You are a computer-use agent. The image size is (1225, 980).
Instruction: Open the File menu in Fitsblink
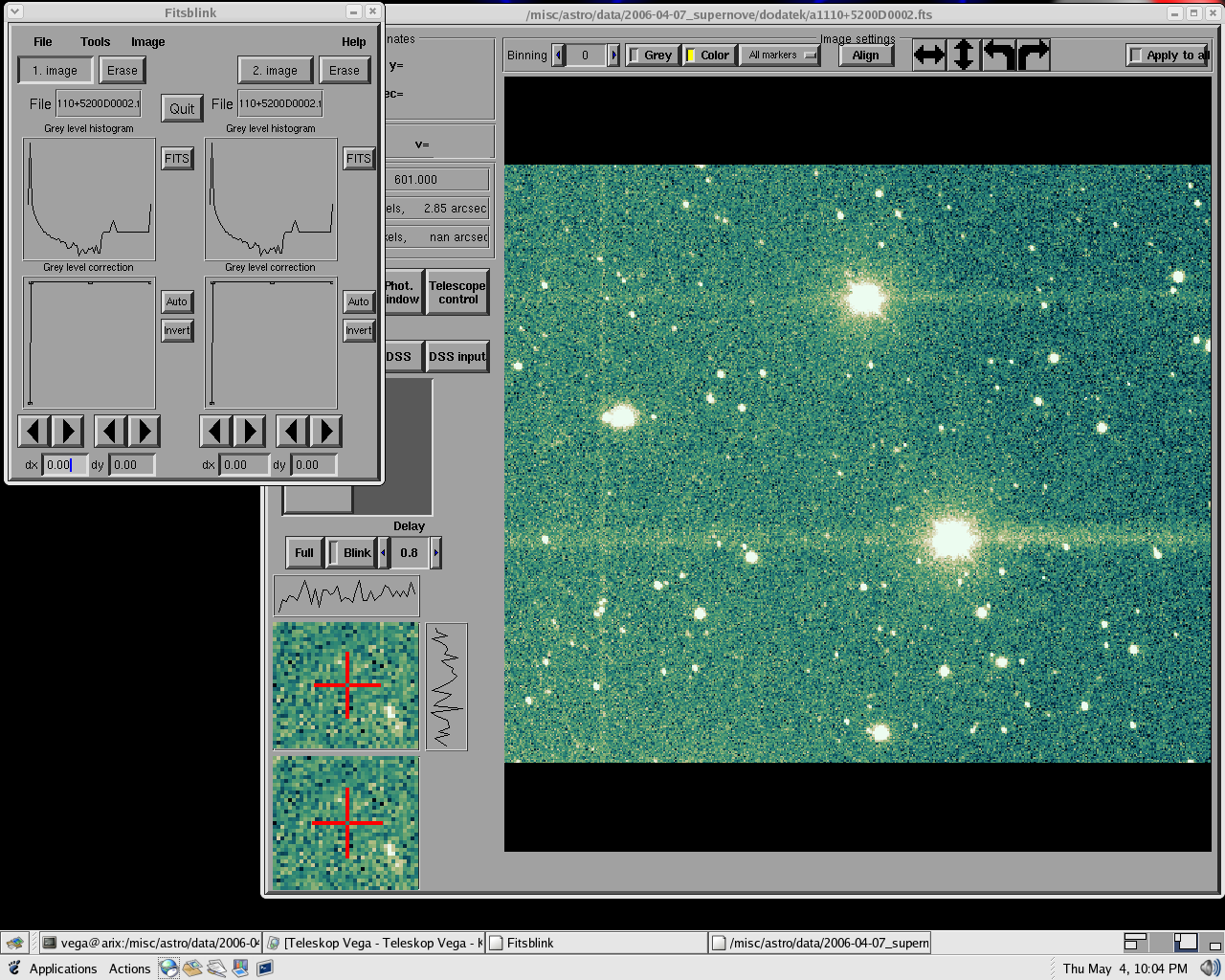pyautogui.click(x=43, y=42)
